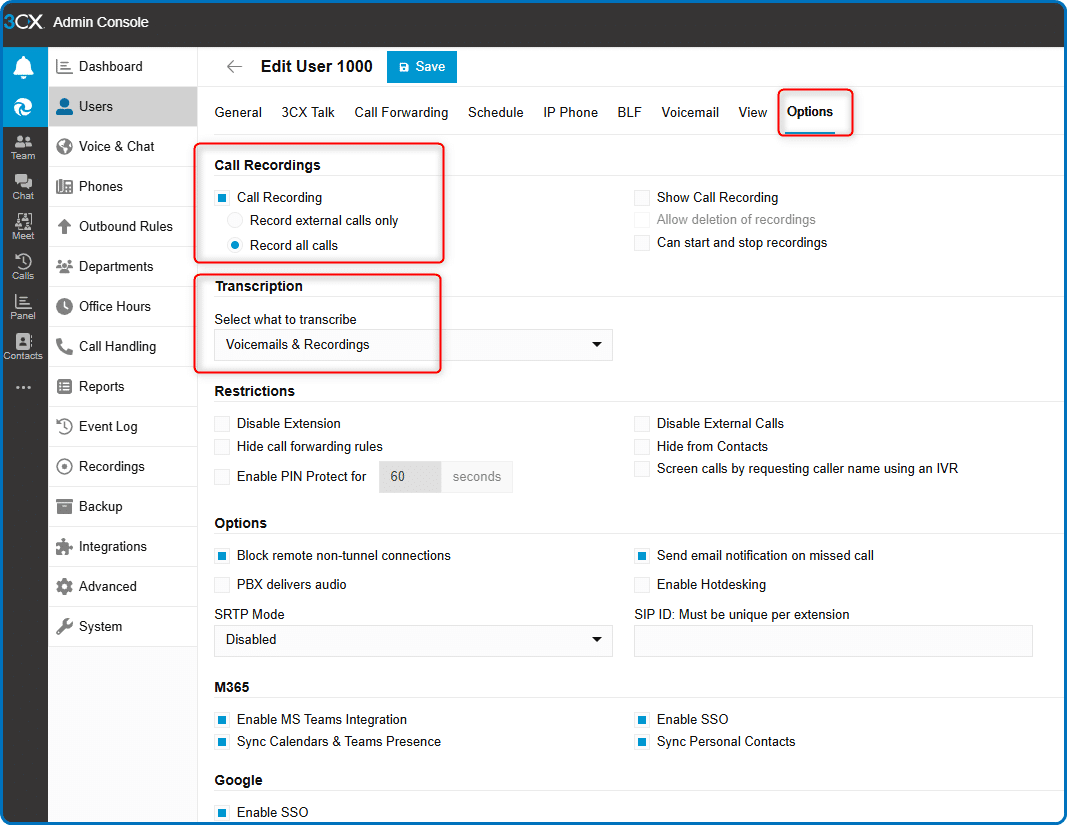This screenshot has width=1067, height=825.
Task: Switch to the Schedule tab
Action: [495, 112]
